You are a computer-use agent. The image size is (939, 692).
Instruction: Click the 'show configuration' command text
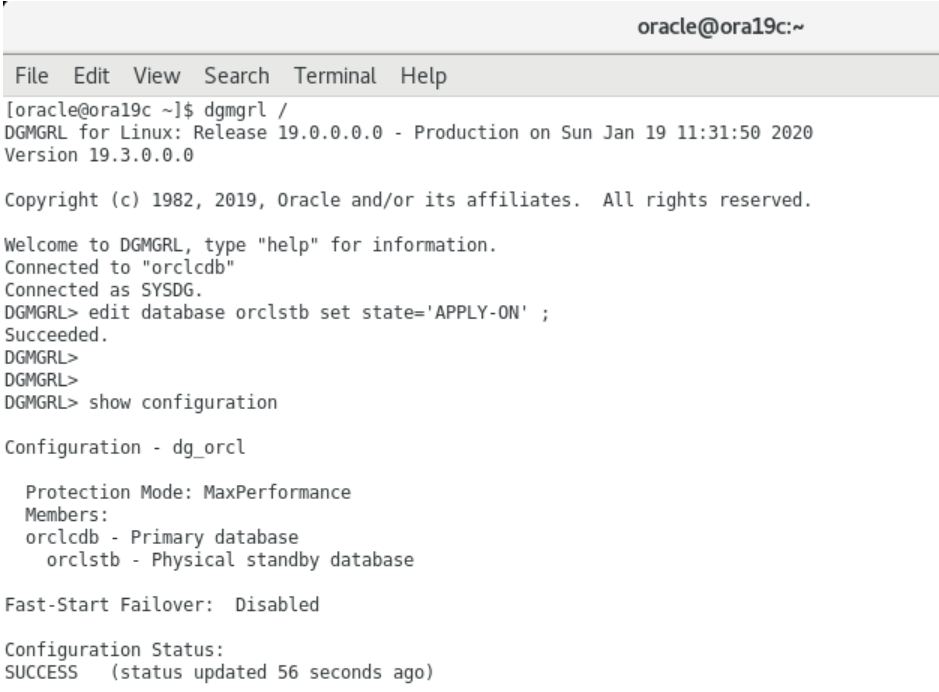(183, 402)
